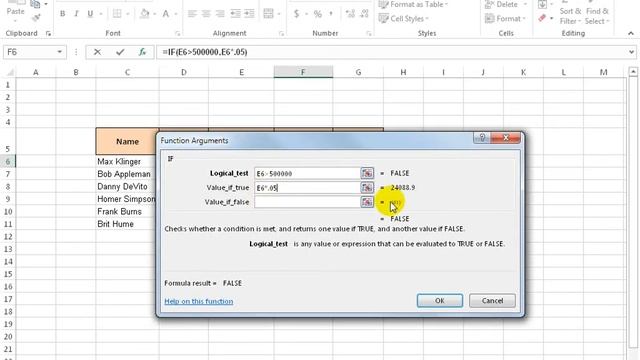Select column F header

point(303,72)
